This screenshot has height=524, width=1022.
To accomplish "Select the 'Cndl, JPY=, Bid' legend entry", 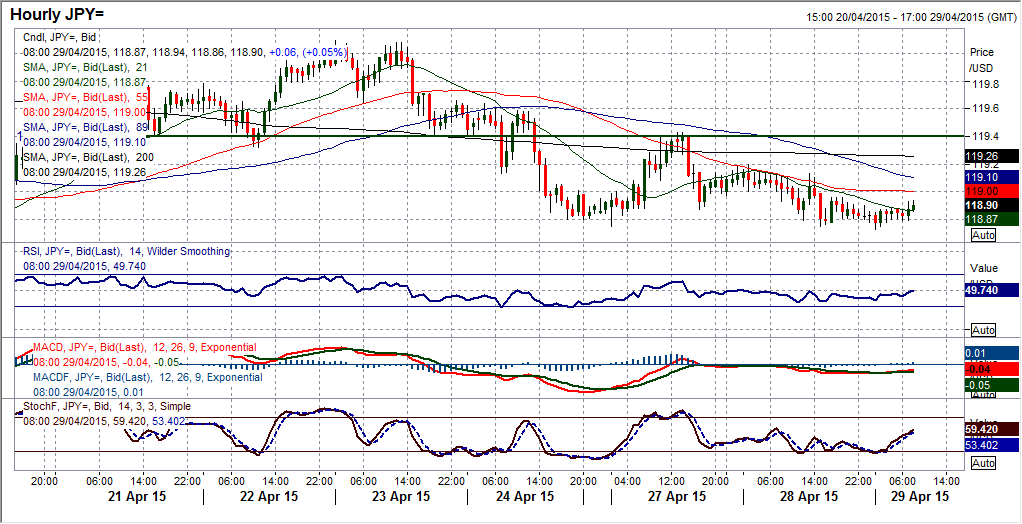I will coord(61,38).
